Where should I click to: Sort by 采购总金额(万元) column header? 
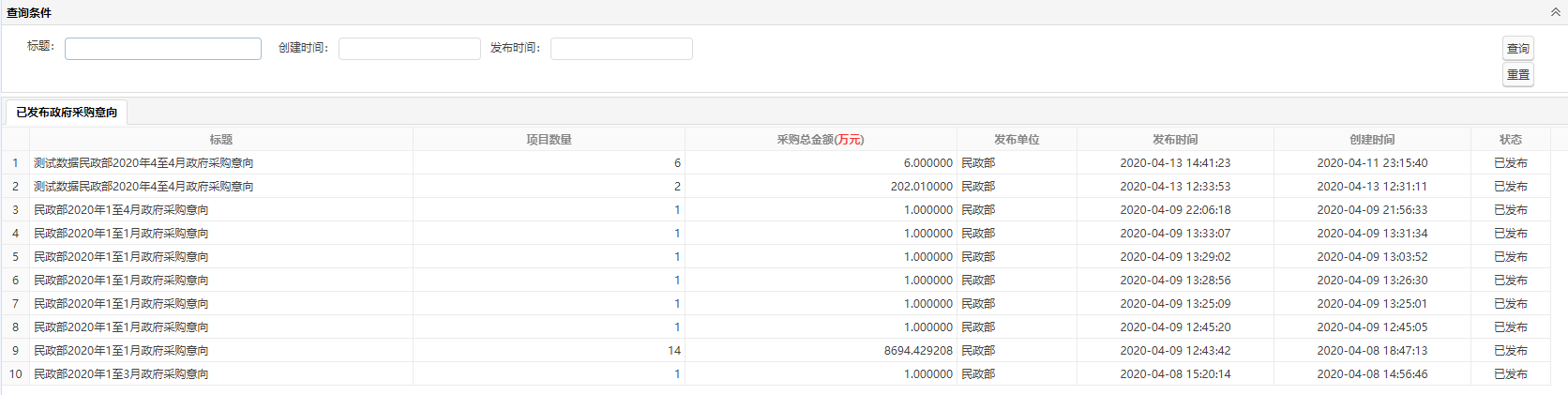(x=821, y=140)
